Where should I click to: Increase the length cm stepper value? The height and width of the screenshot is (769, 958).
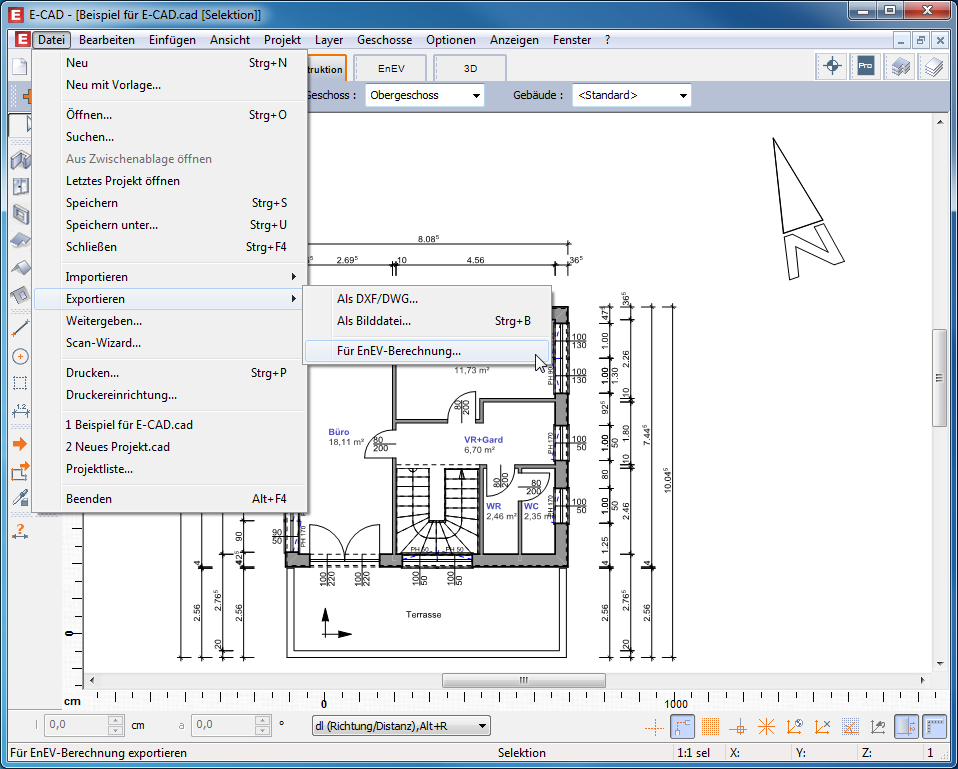coord(116,721)
